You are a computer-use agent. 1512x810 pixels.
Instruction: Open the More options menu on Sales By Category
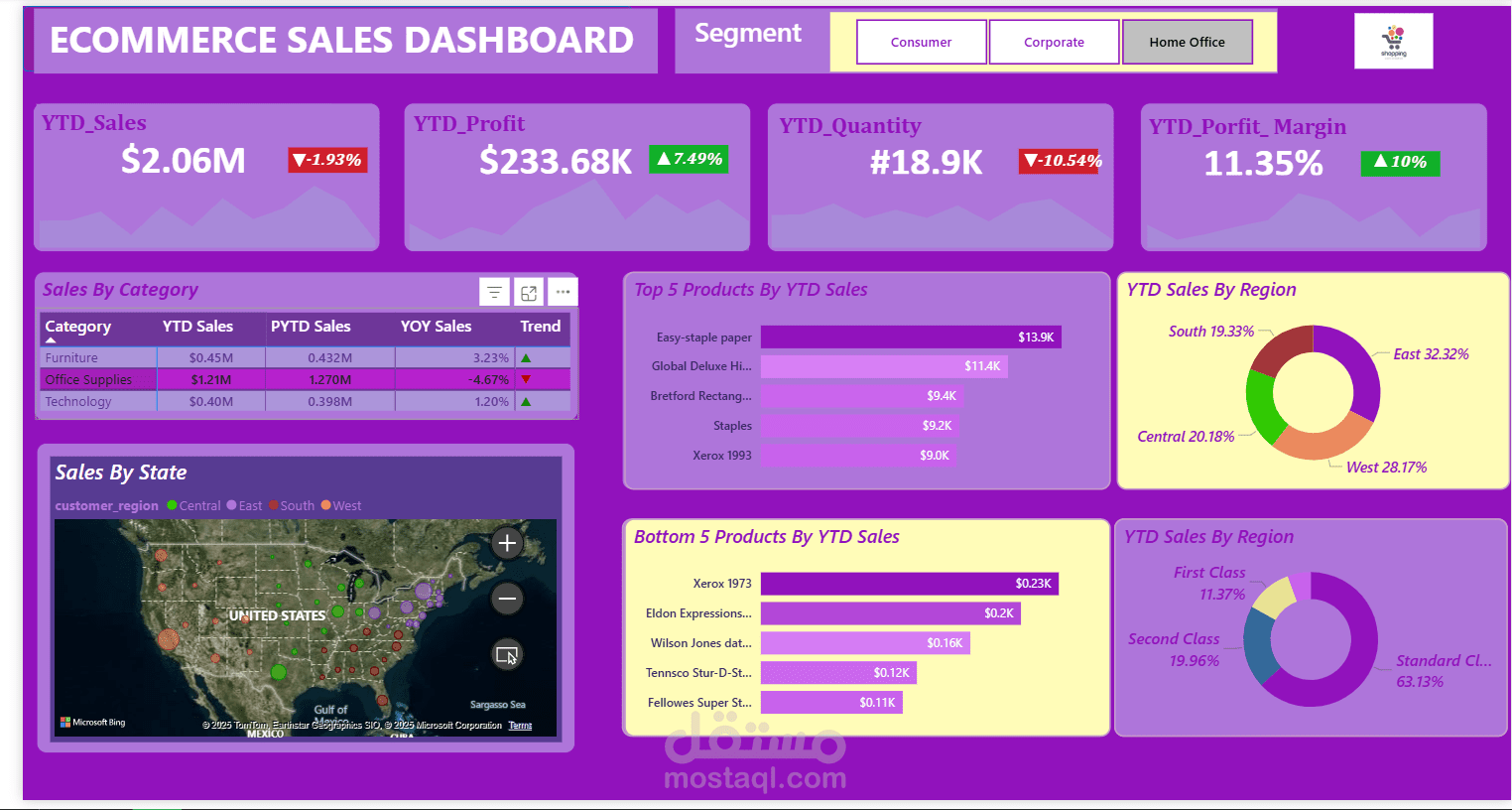[x=563, y=292]
